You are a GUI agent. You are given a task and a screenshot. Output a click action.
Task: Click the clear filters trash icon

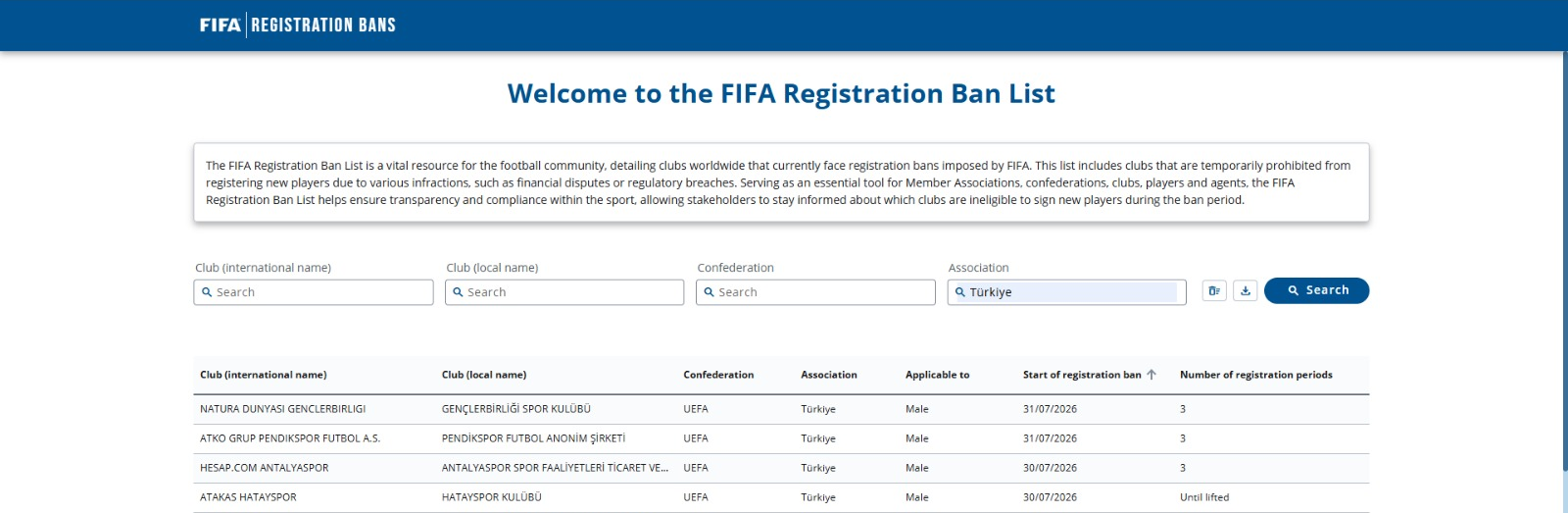point(1214,290)
